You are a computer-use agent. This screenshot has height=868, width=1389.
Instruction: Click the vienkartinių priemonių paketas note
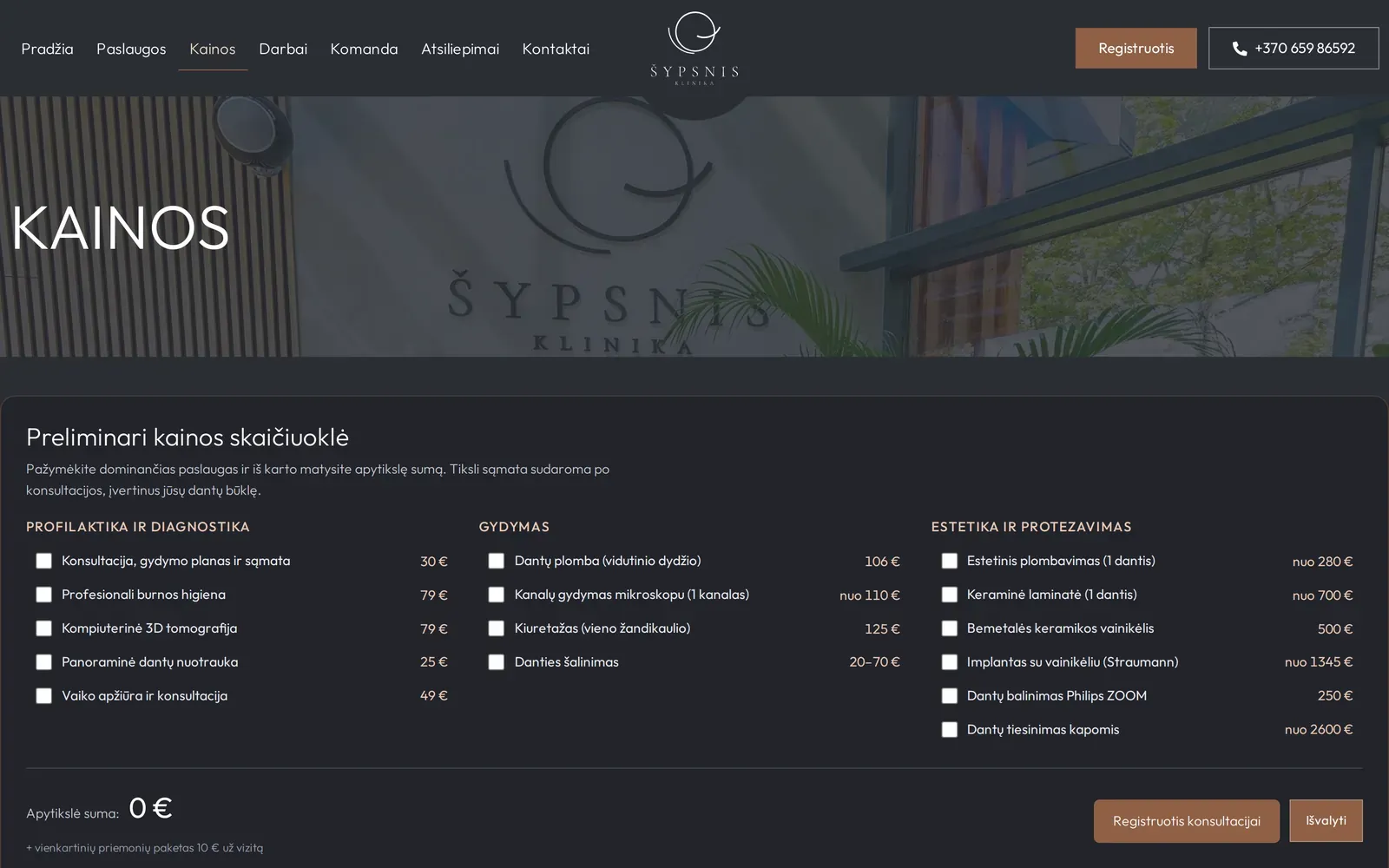(144, 848)
